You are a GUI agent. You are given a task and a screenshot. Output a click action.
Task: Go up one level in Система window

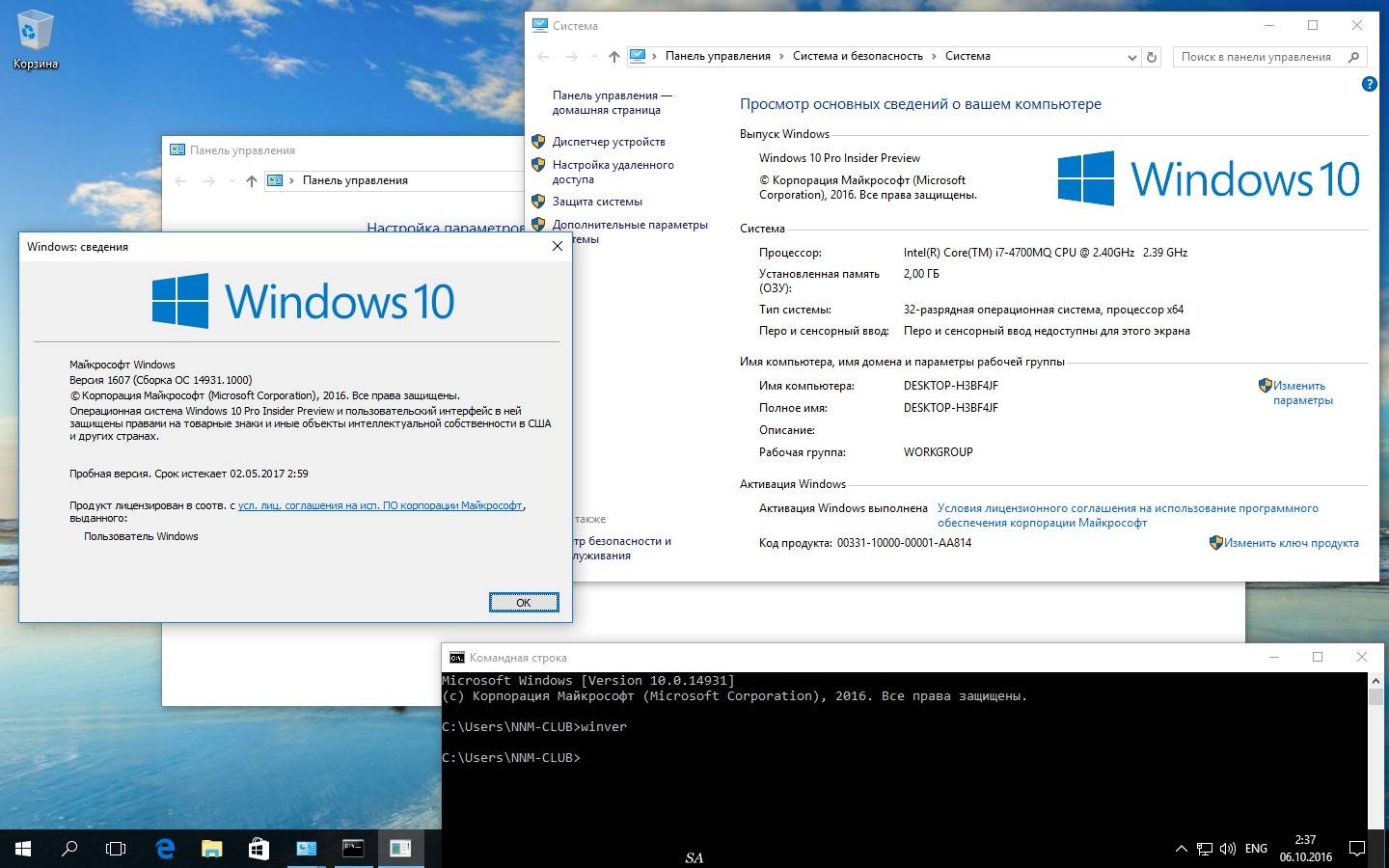click(614, 57)
